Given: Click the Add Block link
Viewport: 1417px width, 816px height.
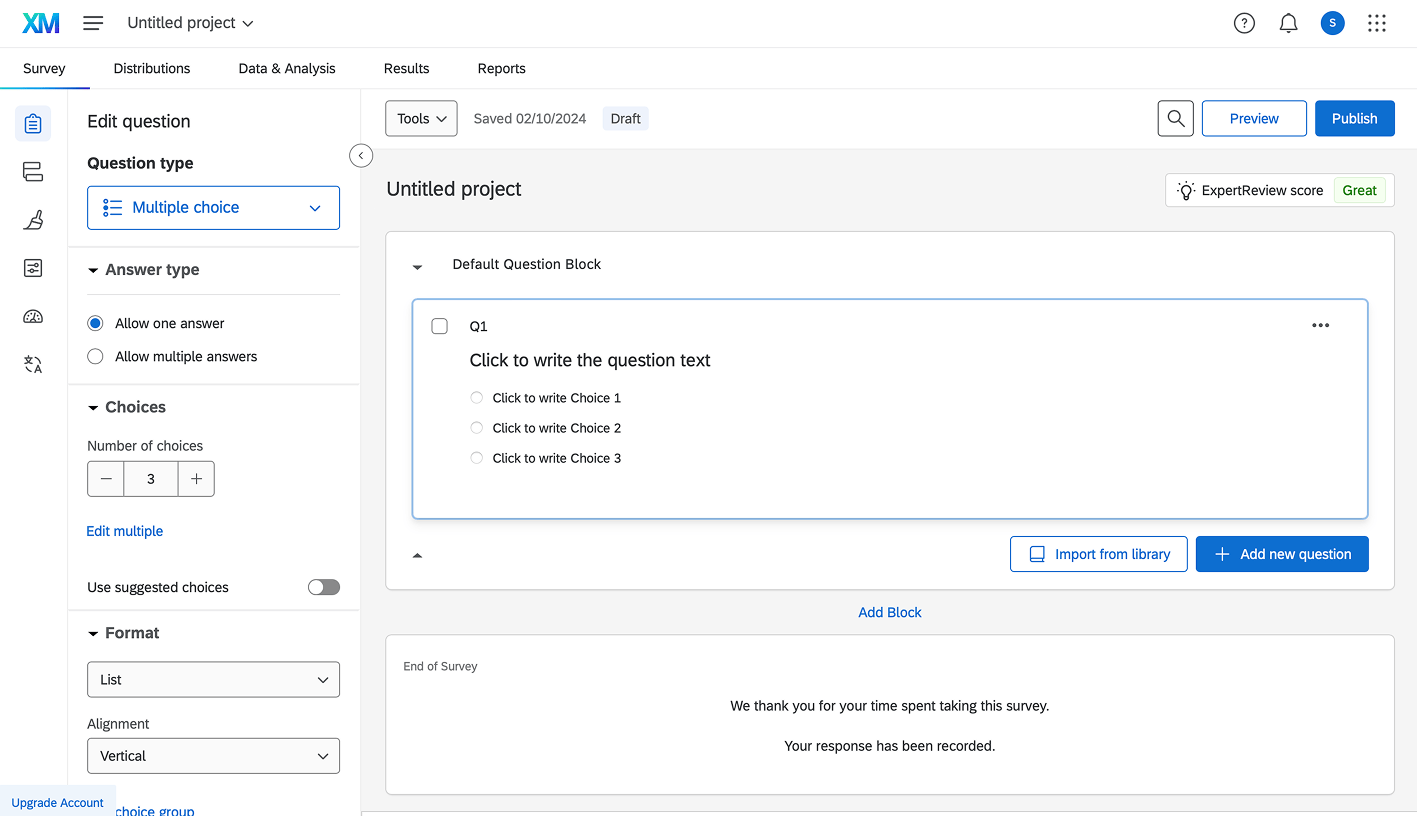Looking at the screenshot, I should 890,612.
